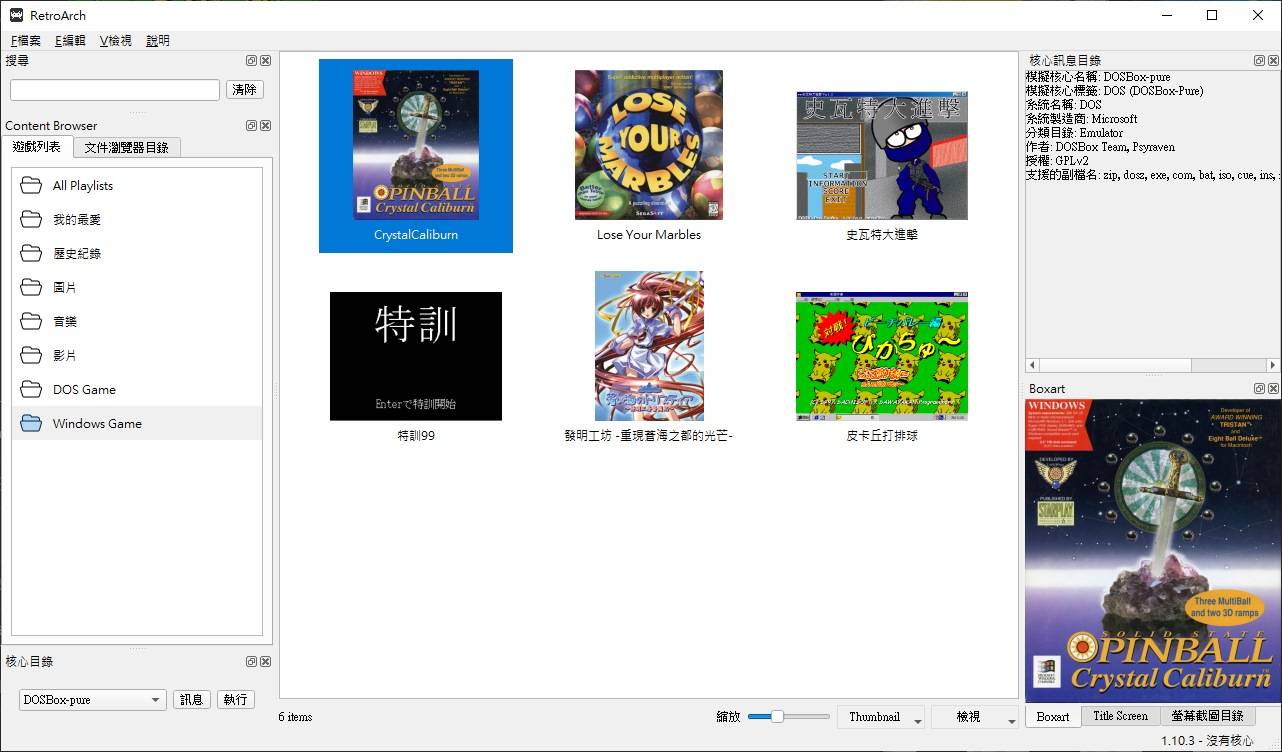Image resolution: width=1282 pixels, height=752 pixels.
Task: Select the Lose Your Marbles thumbnail
Action: [649, 145]
